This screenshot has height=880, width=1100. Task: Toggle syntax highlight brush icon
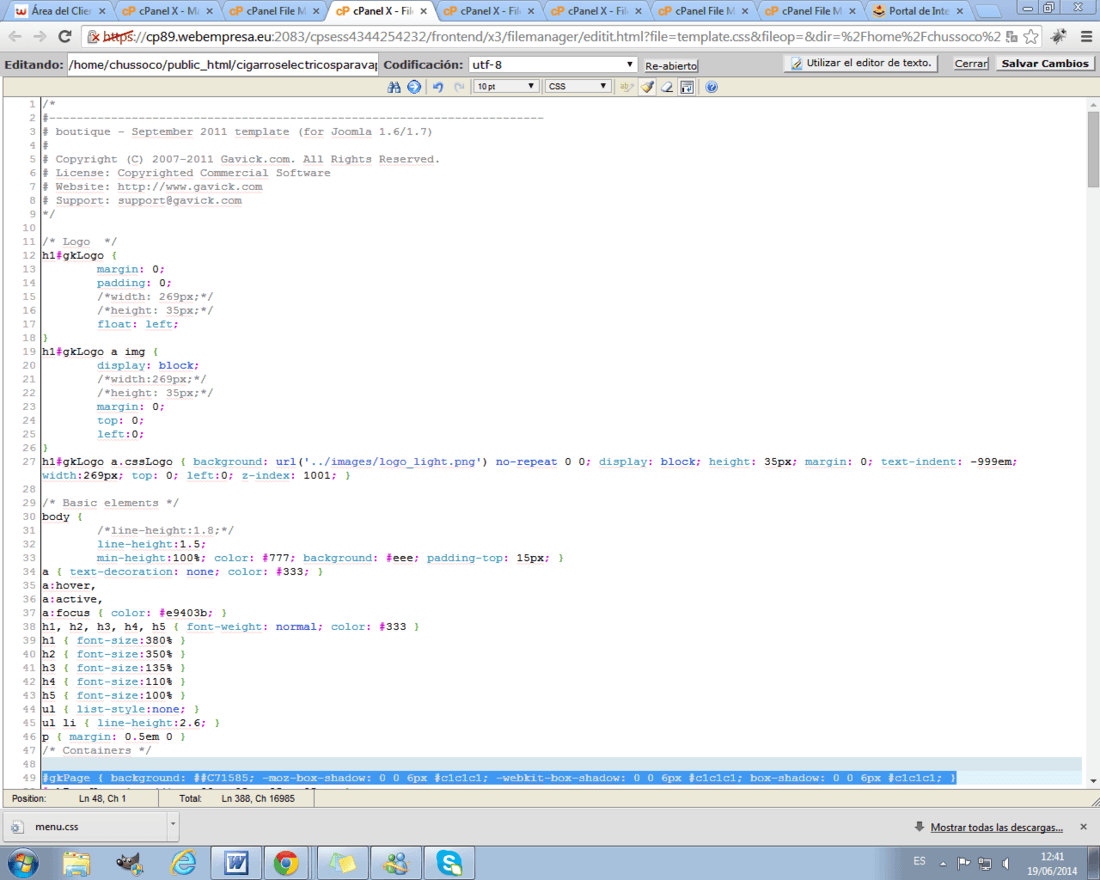tap(647, 87)
